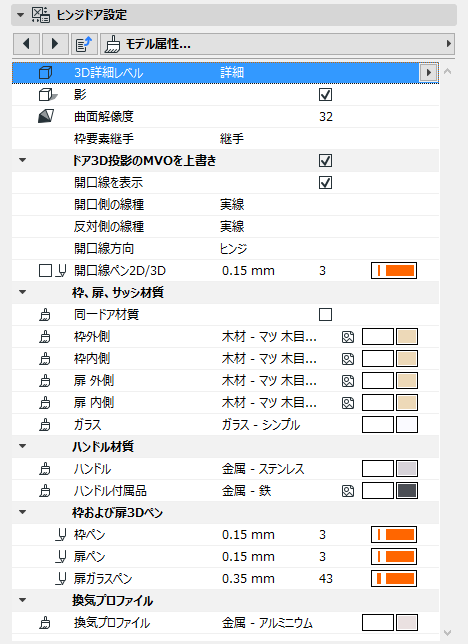
Task: Select 金属 - ステンレス material value
Action: (263, 469)
